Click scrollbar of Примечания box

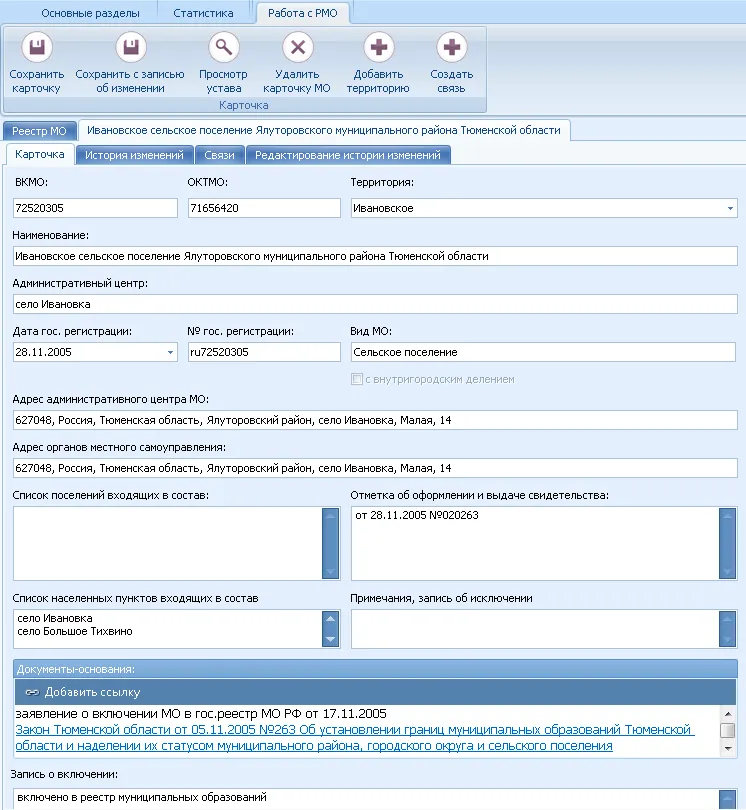[727, 629]
